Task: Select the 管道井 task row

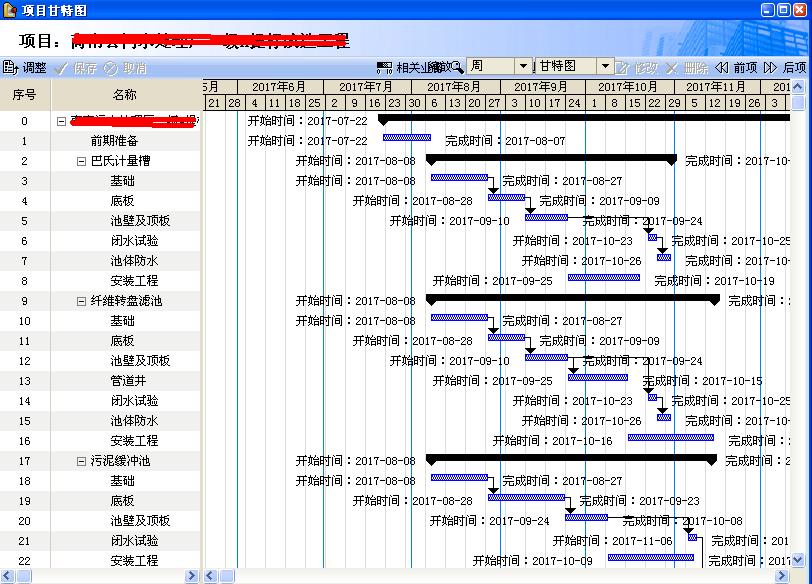Action: (128, 381)
